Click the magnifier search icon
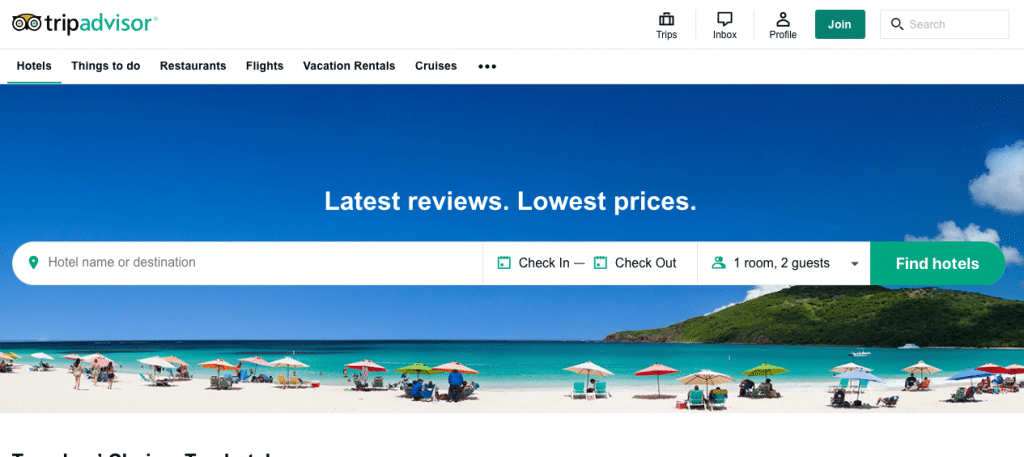 click(897, 24)
